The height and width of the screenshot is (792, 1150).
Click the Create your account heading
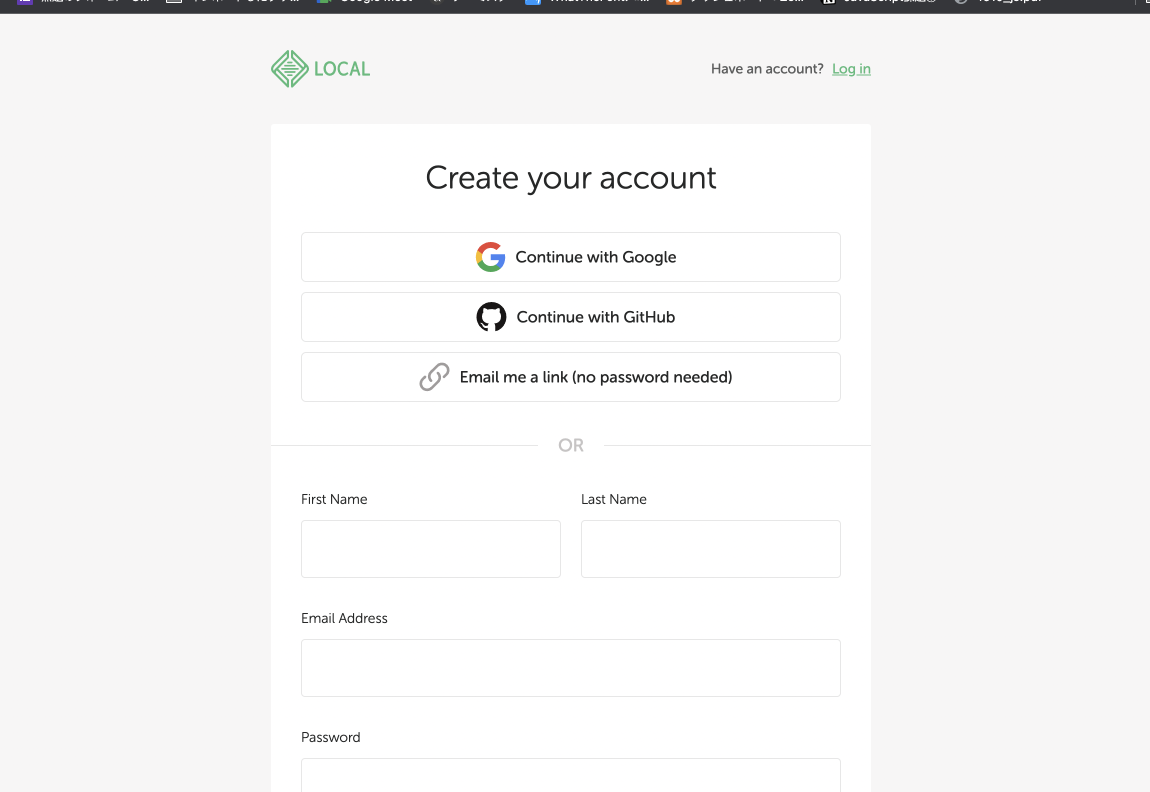click(571, 178)
